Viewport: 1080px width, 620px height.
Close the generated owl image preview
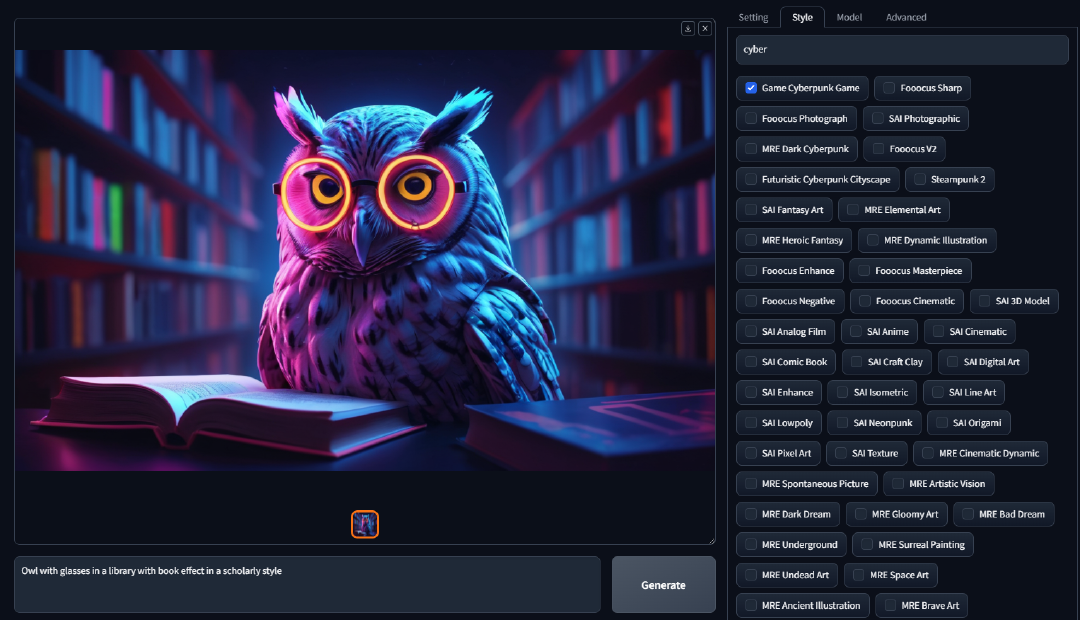704,28
